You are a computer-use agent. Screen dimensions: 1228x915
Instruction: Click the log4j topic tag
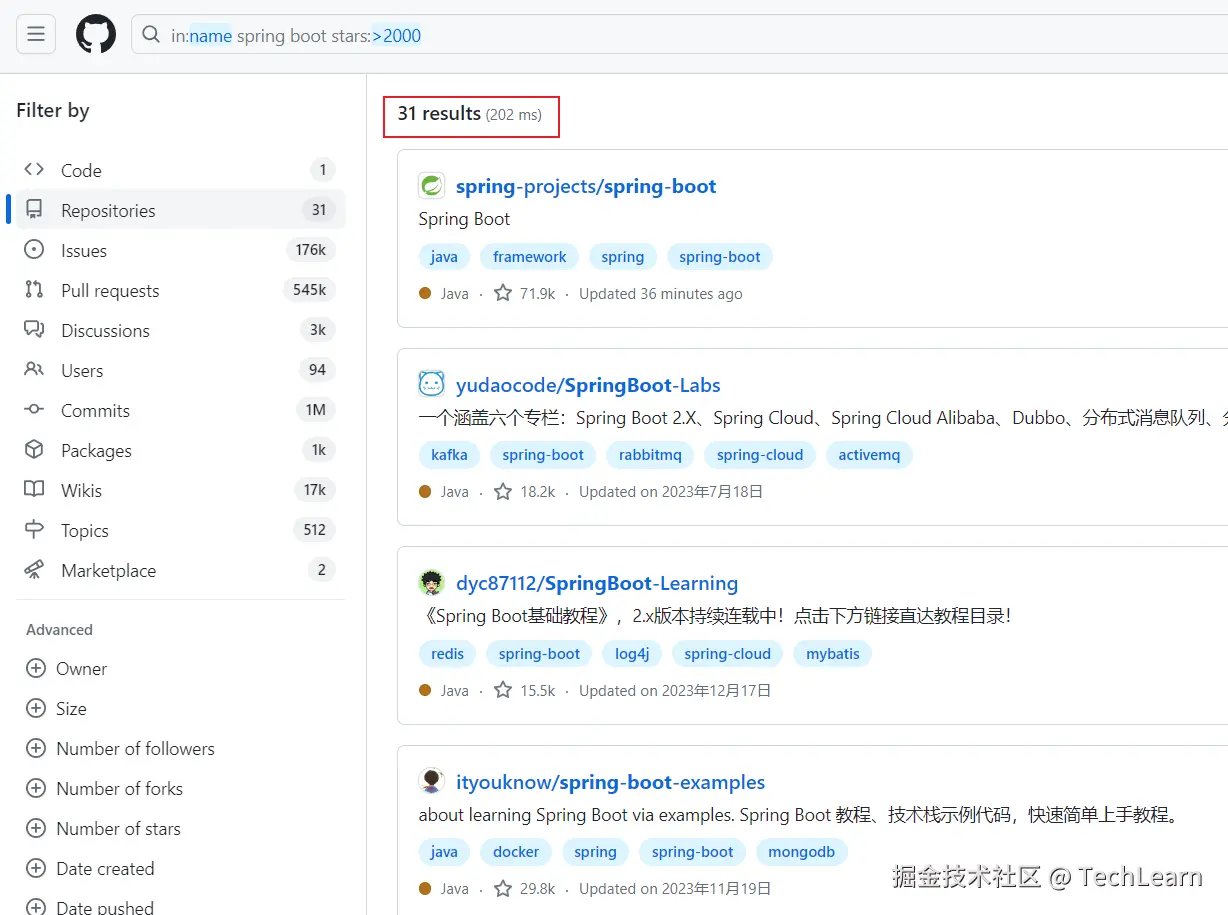tap(632, 654)
